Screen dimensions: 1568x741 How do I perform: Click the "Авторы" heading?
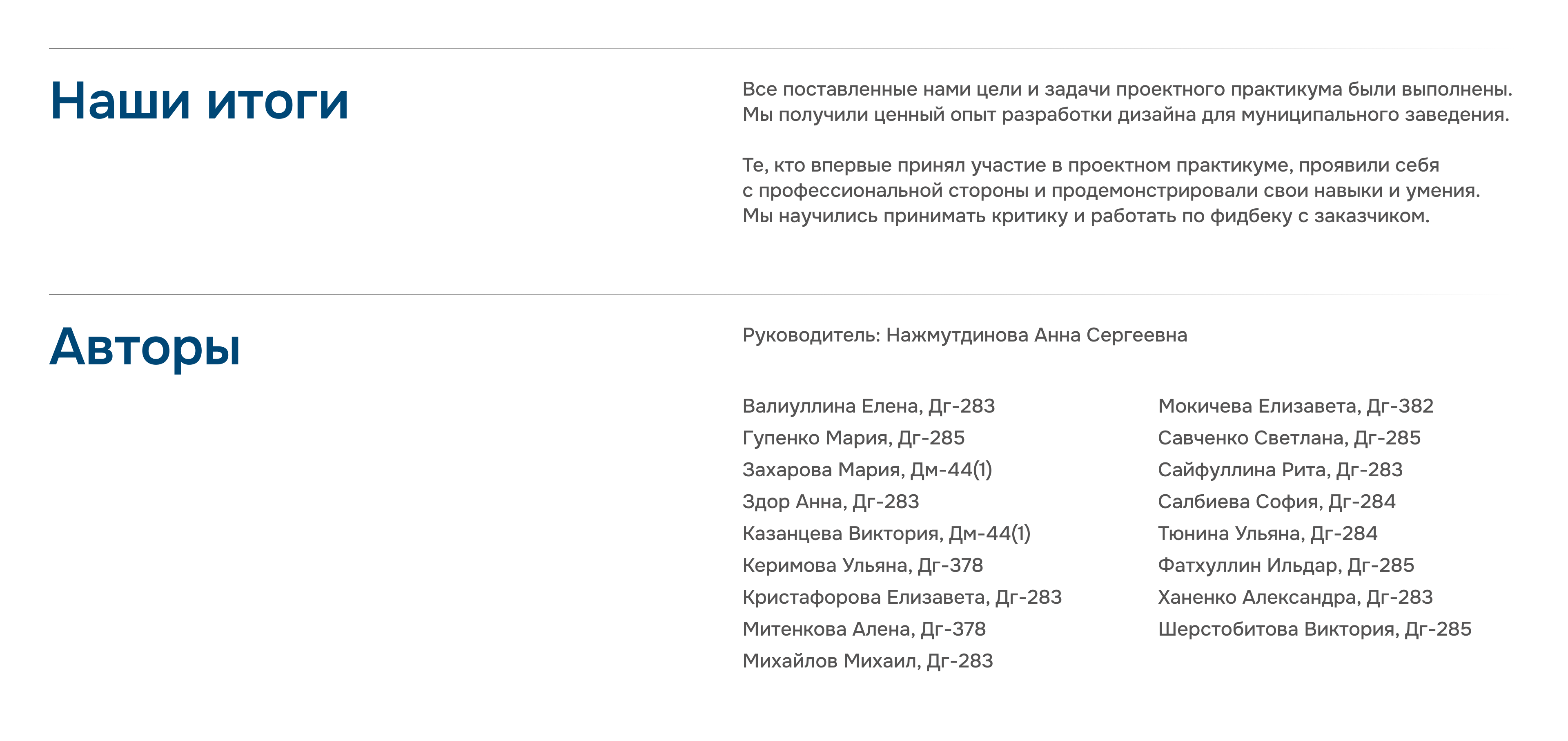click(x=145, y=347)
